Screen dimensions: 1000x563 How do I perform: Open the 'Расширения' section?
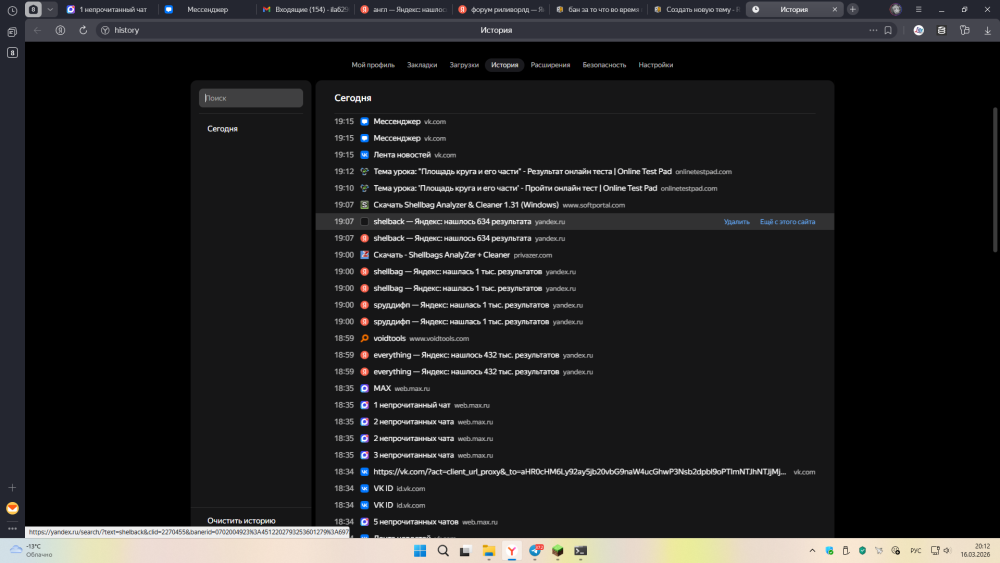[550, 65]
